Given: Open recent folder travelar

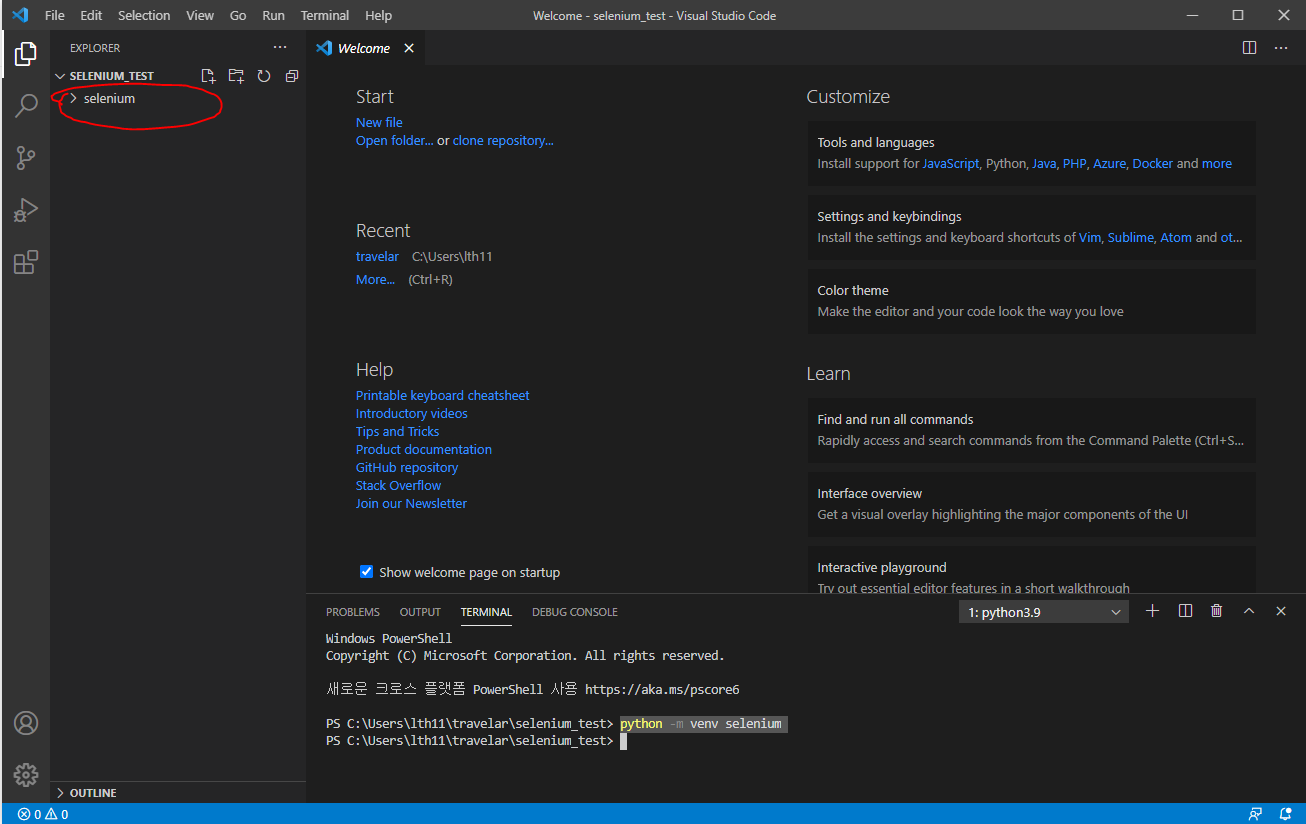Looking at the screenshot, I should point(377,256).
